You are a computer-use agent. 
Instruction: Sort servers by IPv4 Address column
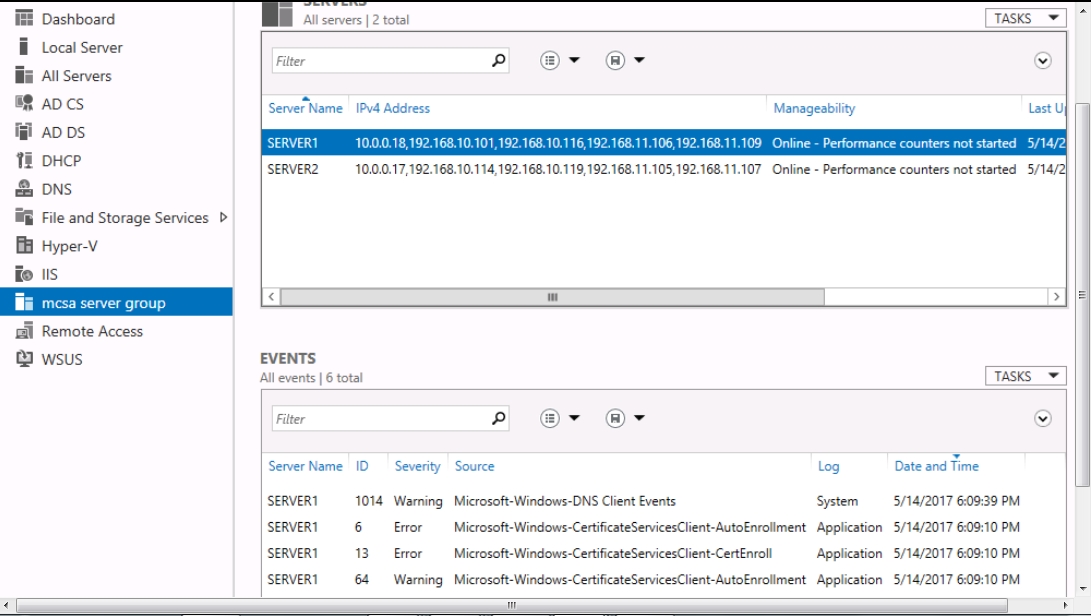pyautogui.click(x=392, y=108)
